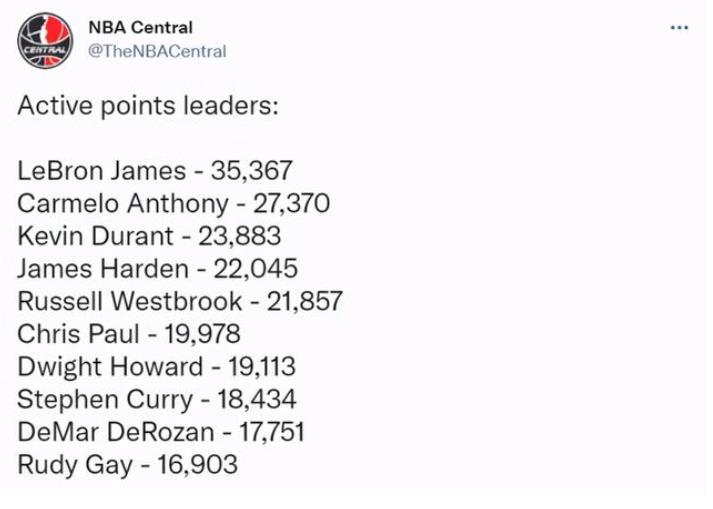This screenshot has height=509, width=713.
Task: Select the Russell Westbrook - 21,857 line
Action: click(180, 301)
